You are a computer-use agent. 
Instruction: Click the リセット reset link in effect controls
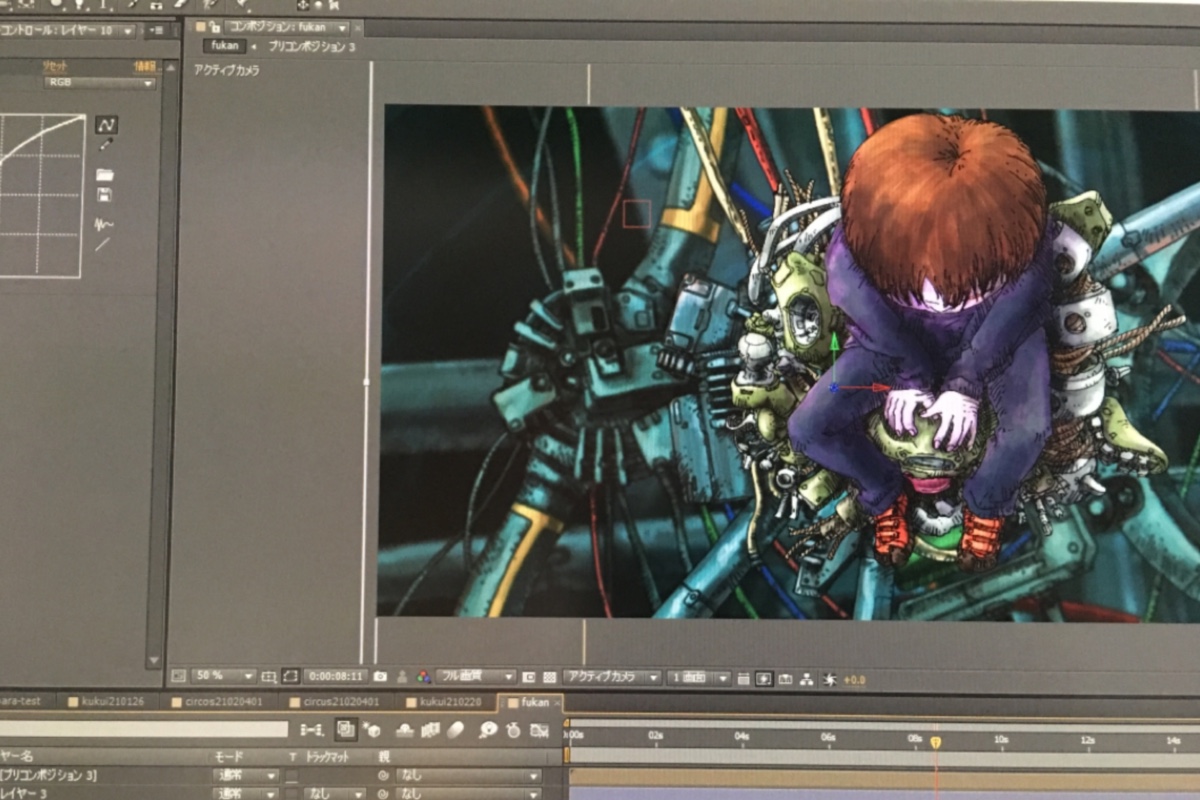point(54,66)
